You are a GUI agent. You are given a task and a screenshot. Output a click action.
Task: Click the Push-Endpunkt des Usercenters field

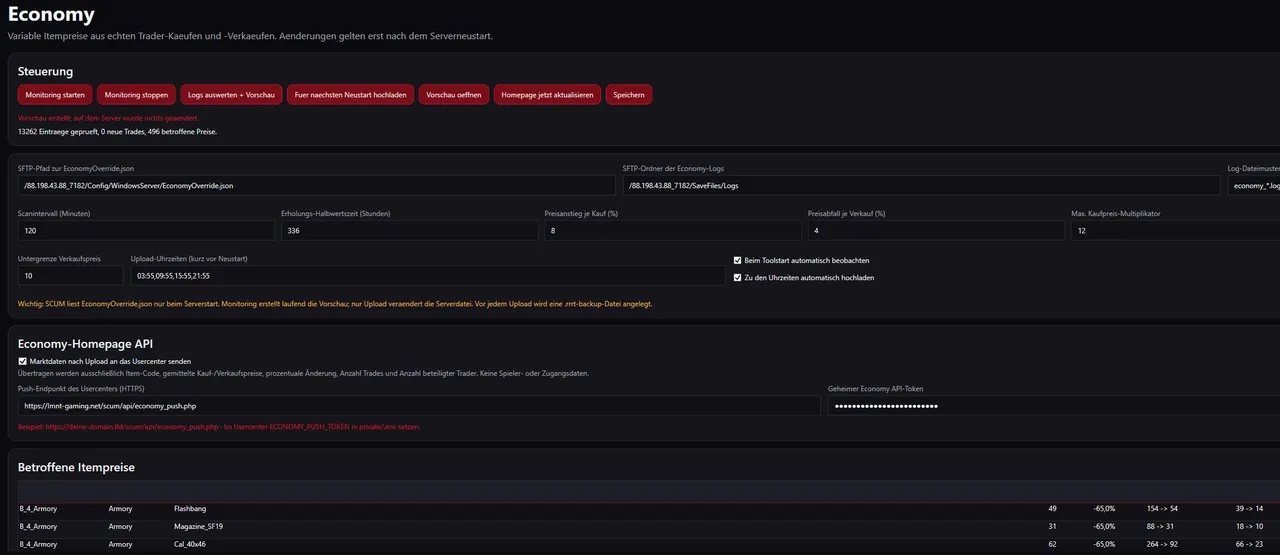[419, 406]
